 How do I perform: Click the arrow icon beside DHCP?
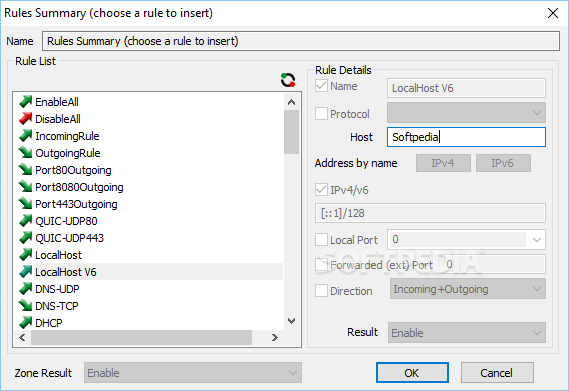[26, 322]
